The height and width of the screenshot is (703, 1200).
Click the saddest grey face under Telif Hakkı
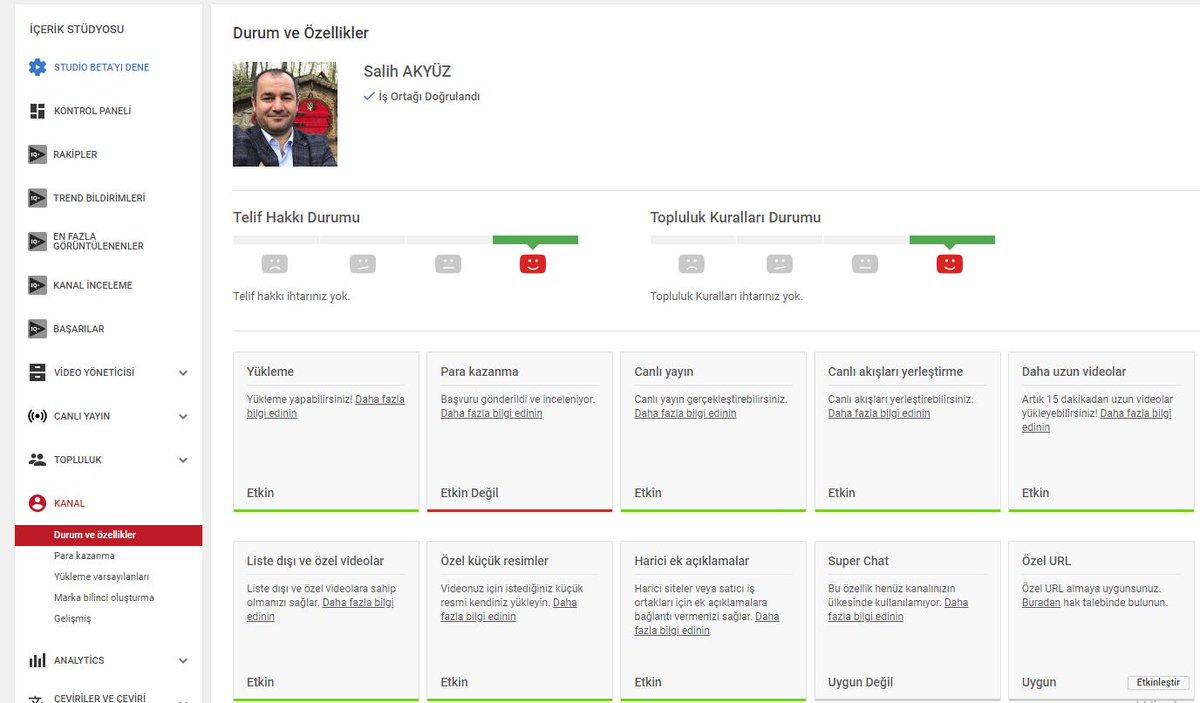pos(274,264)
